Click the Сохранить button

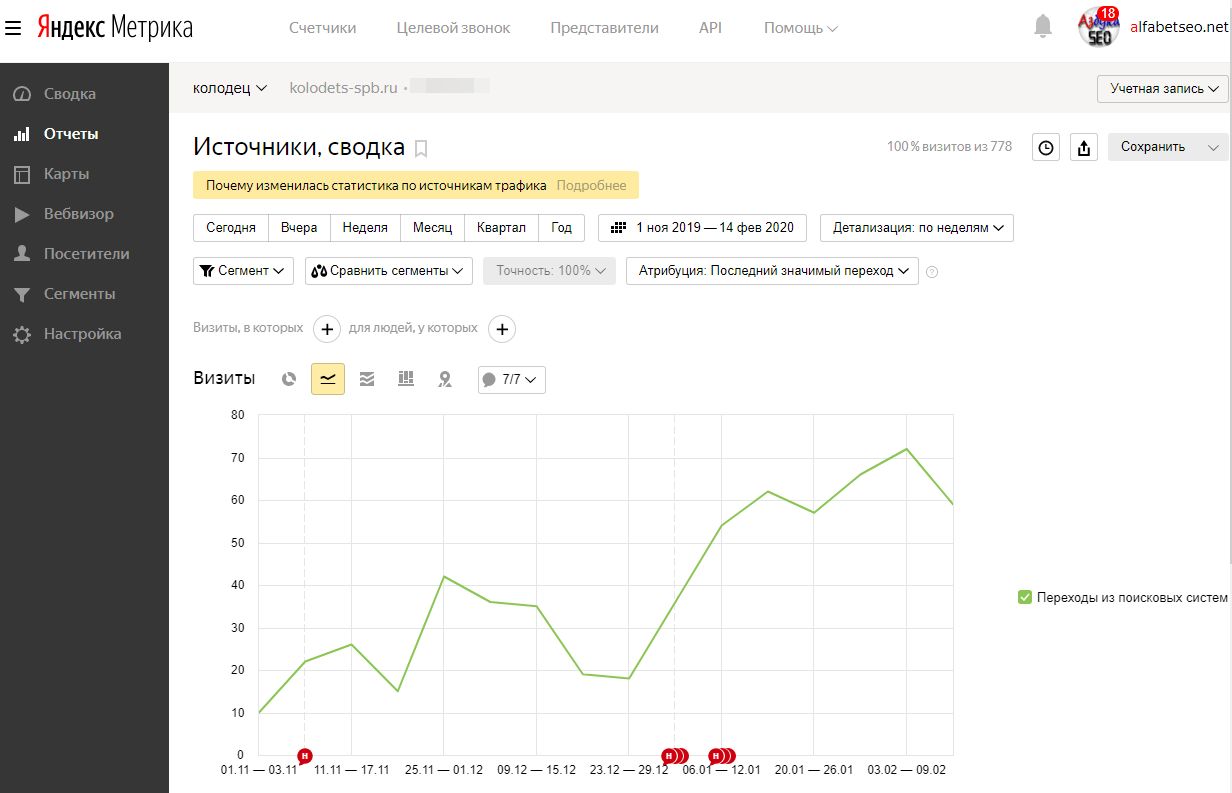tap(1153, 147)
